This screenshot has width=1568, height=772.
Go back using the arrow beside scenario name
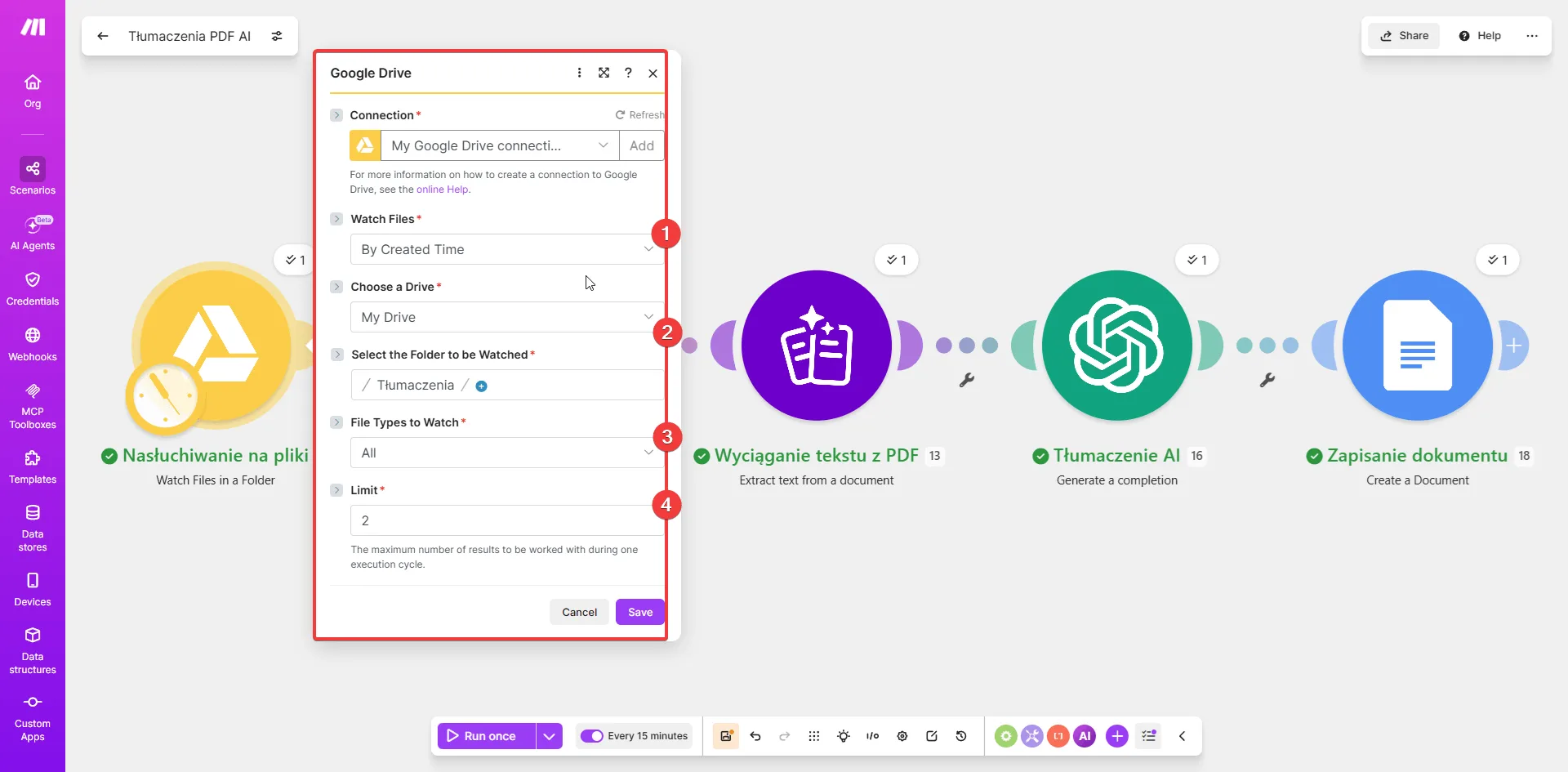103,36
